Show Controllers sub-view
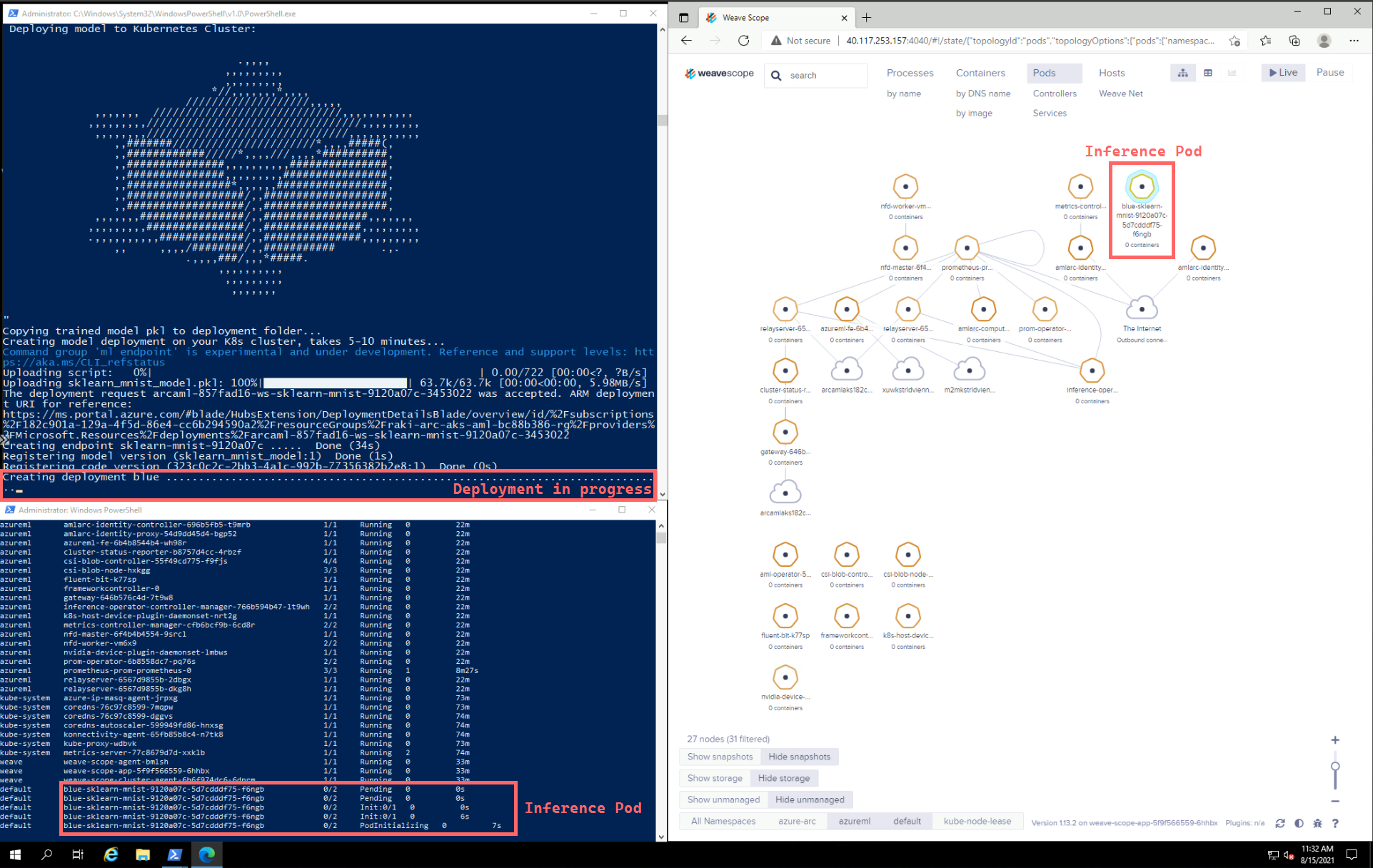Image resolution: width=1373 pixels, height=868 pixels. point(1054,94)
